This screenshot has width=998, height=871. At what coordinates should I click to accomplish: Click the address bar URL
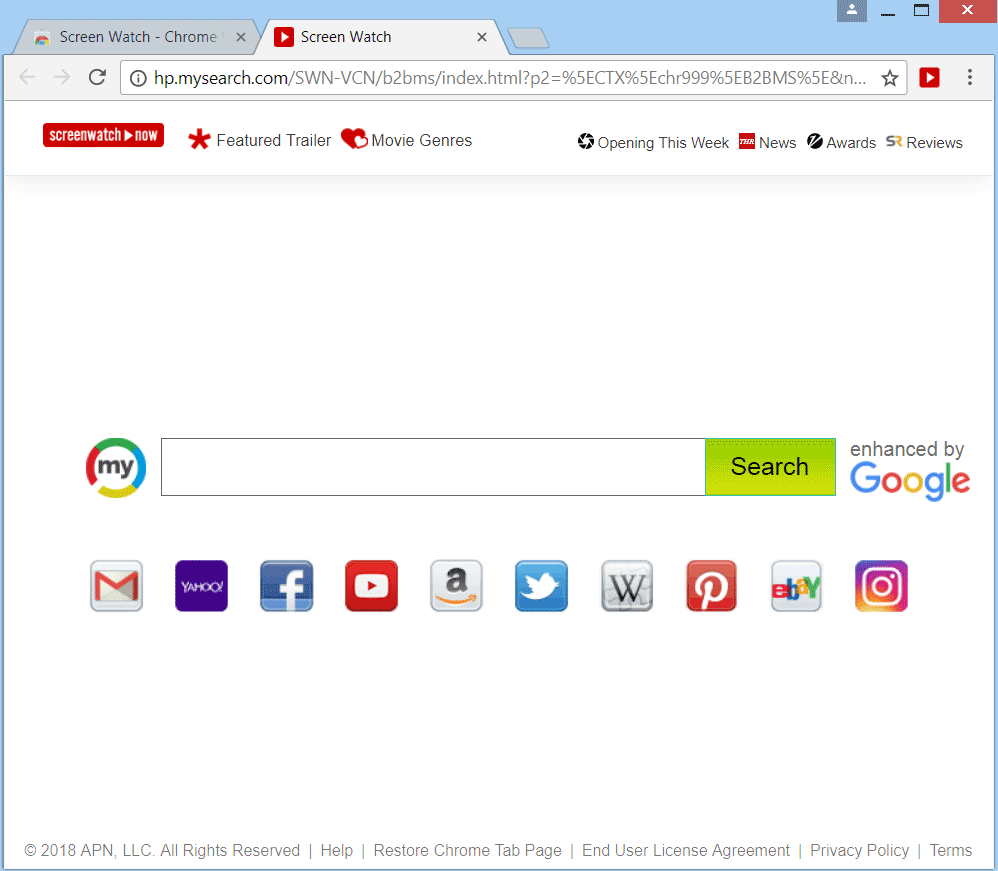click(509, 78)
